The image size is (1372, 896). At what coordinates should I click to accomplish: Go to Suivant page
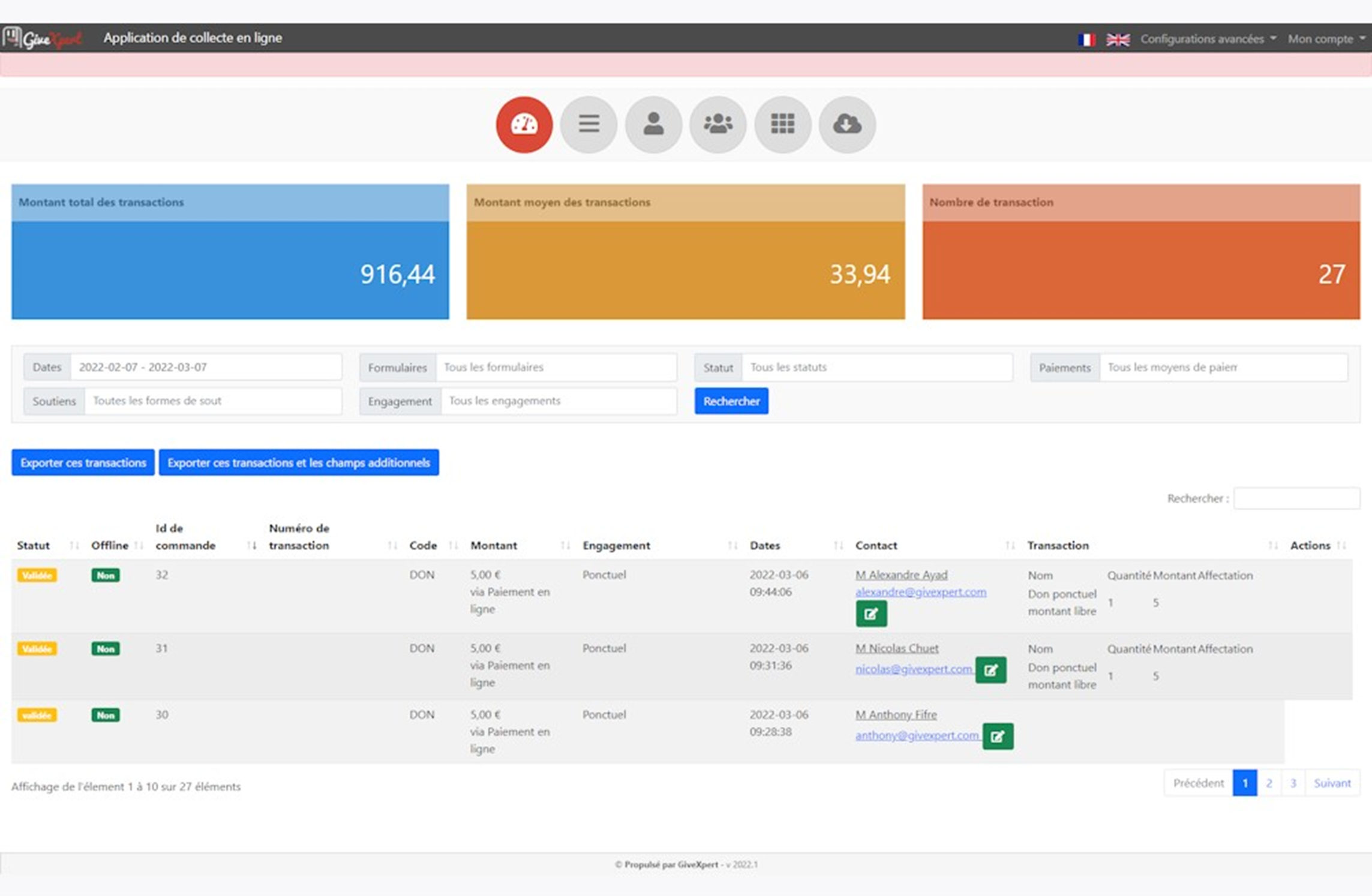point(1332,783)
